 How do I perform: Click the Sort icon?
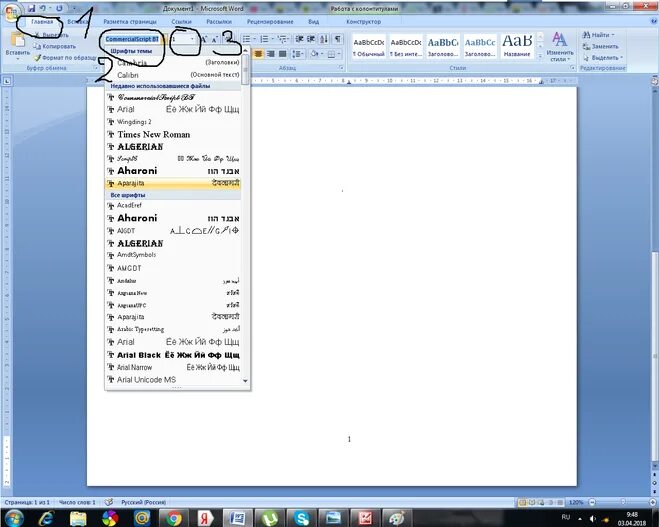click(x=324, y=39)
